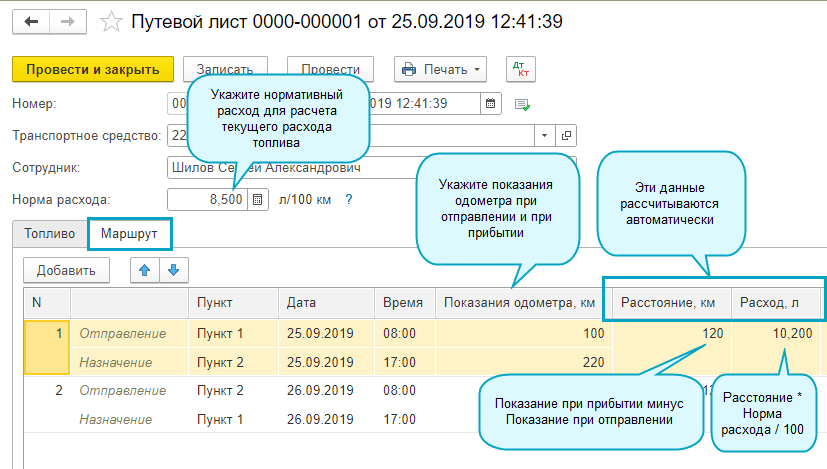Open Дт/Кт accounting entries view
This screenshot has height=469, width=827.
pyautogui.click(x=521, y=69)
